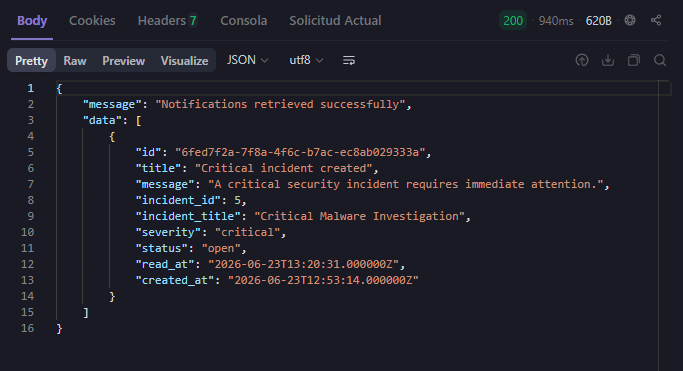683x371 pixels.
Task: Click the incident_id value 5
Action: click(x=237, y=200)
